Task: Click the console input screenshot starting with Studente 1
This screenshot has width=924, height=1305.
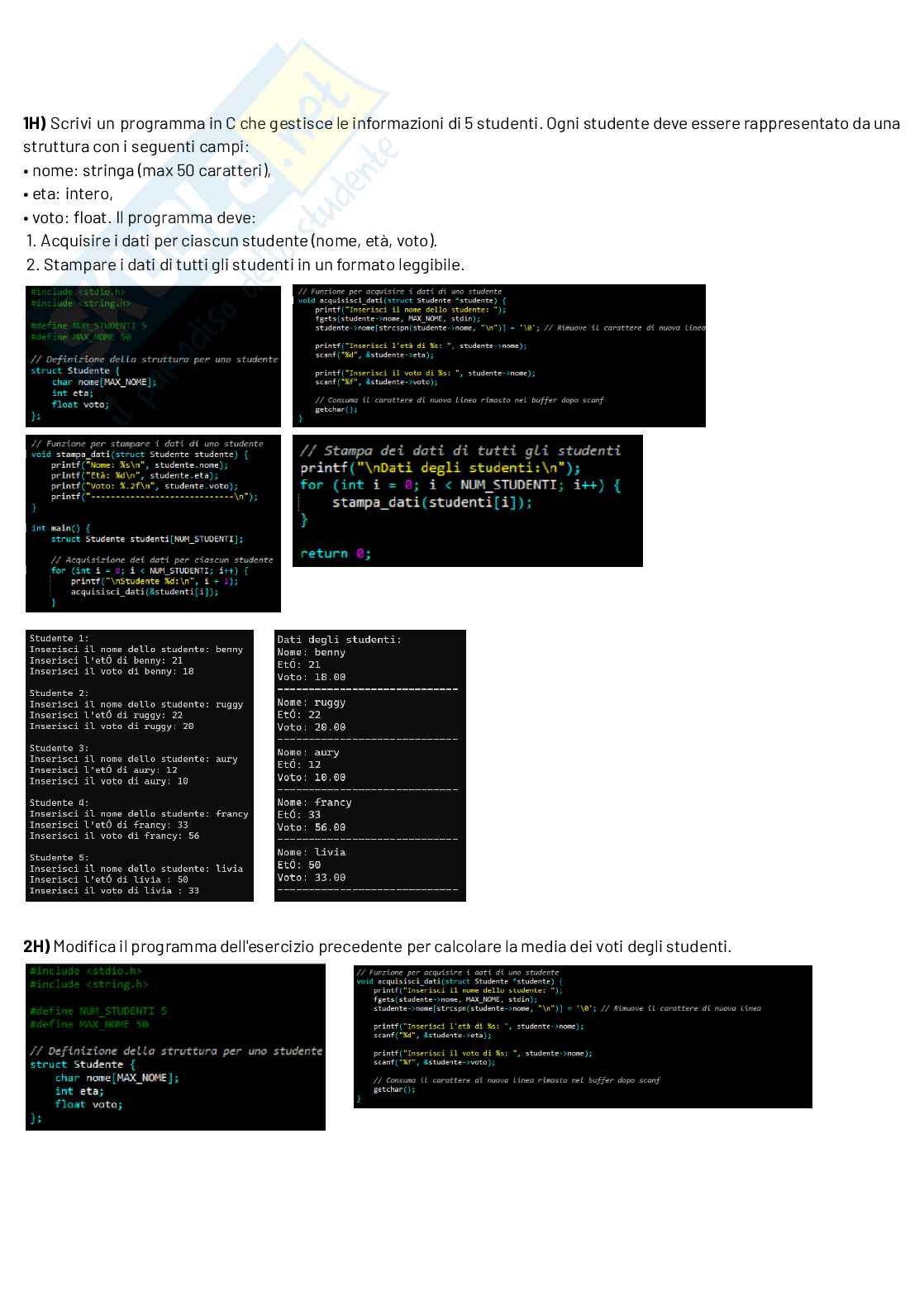Action: click(x=139, y=765)
